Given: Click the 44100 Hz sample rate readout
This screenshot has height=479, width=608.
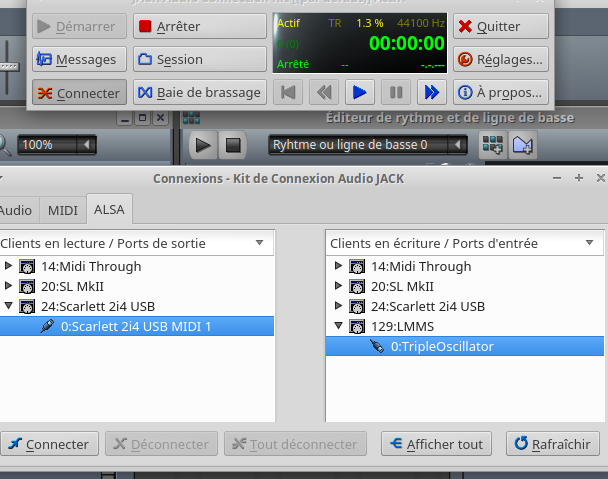Looking at the screenshot, I should click(x=421, y=23).
